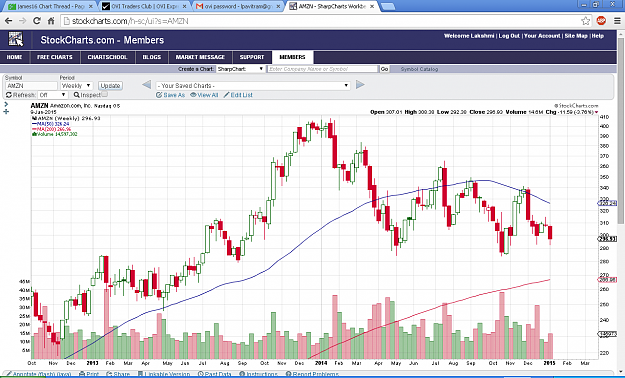Viewport: 625px width, 378px height.
Task: Click the Symbol field containing AMZN
Action: (31, 85)
